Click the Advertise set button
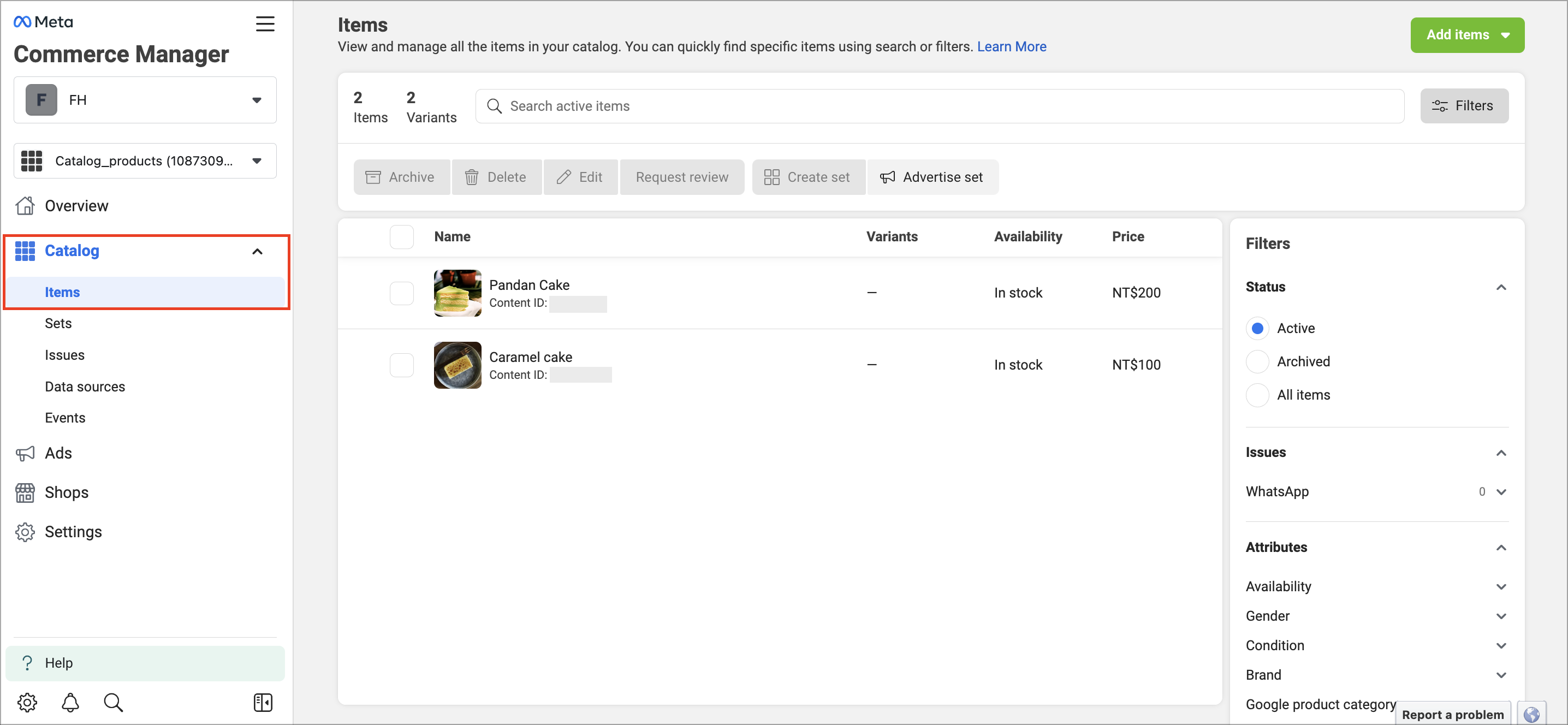Screen dimensions: 1568x725 click(x=932, y=177)
